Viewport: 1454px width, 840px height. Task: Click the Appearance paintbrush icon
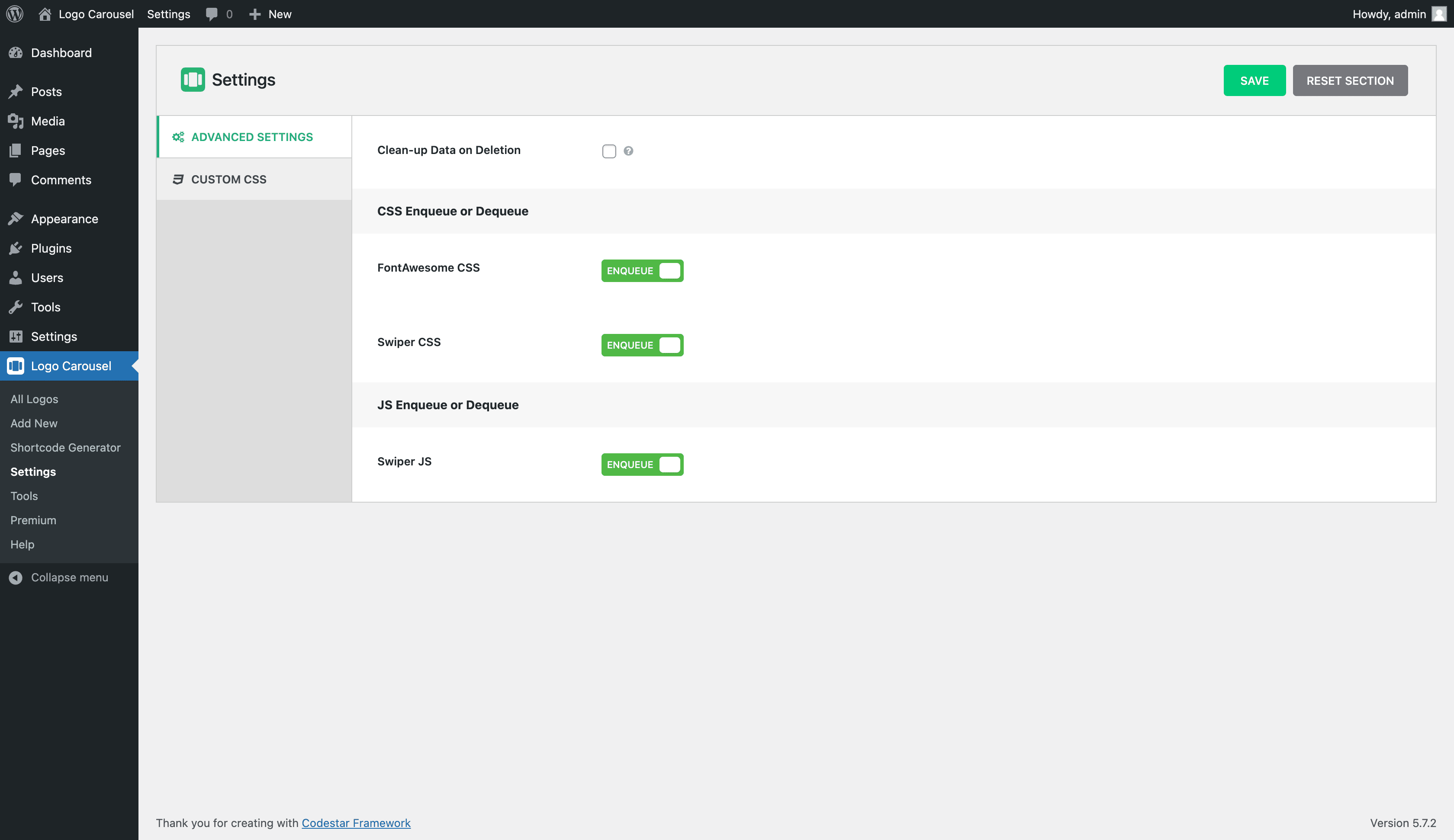tap(16, 219)
